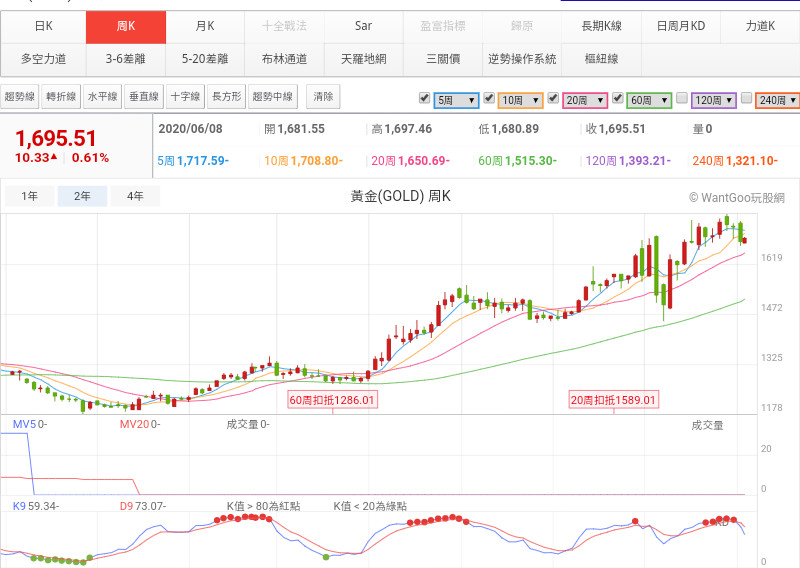Enable the 120周 moving average checkbox
Screen dimensions: 800x568
point(681,98)
